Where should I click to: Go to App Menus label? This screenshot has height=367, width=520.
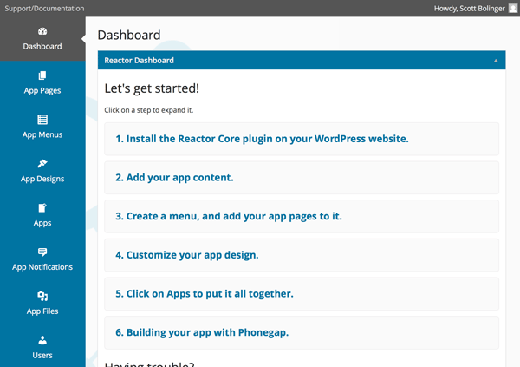pyautogui.click(x=42, y=135)
